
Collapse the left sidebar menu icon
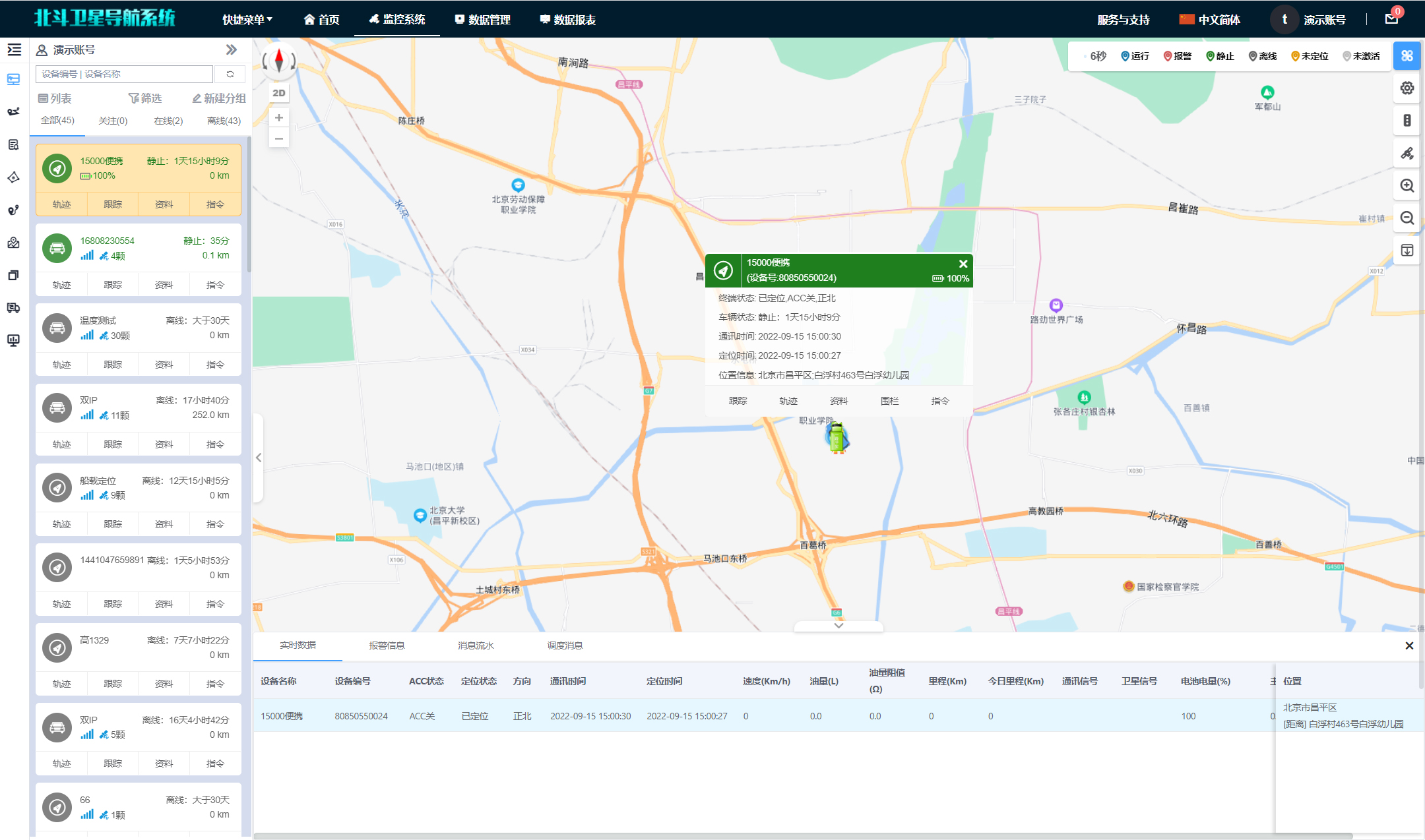(14, 49)
